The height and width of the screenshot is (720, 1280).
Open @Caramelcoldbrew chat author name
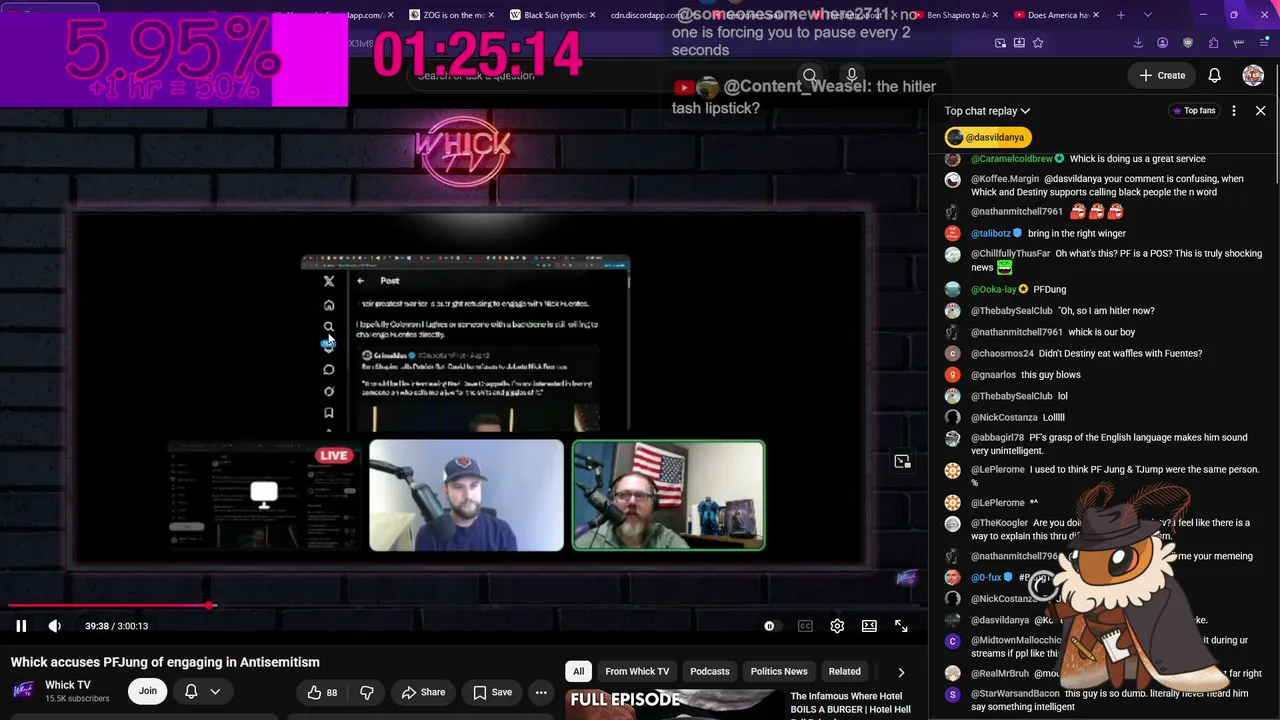point(1012,159)
